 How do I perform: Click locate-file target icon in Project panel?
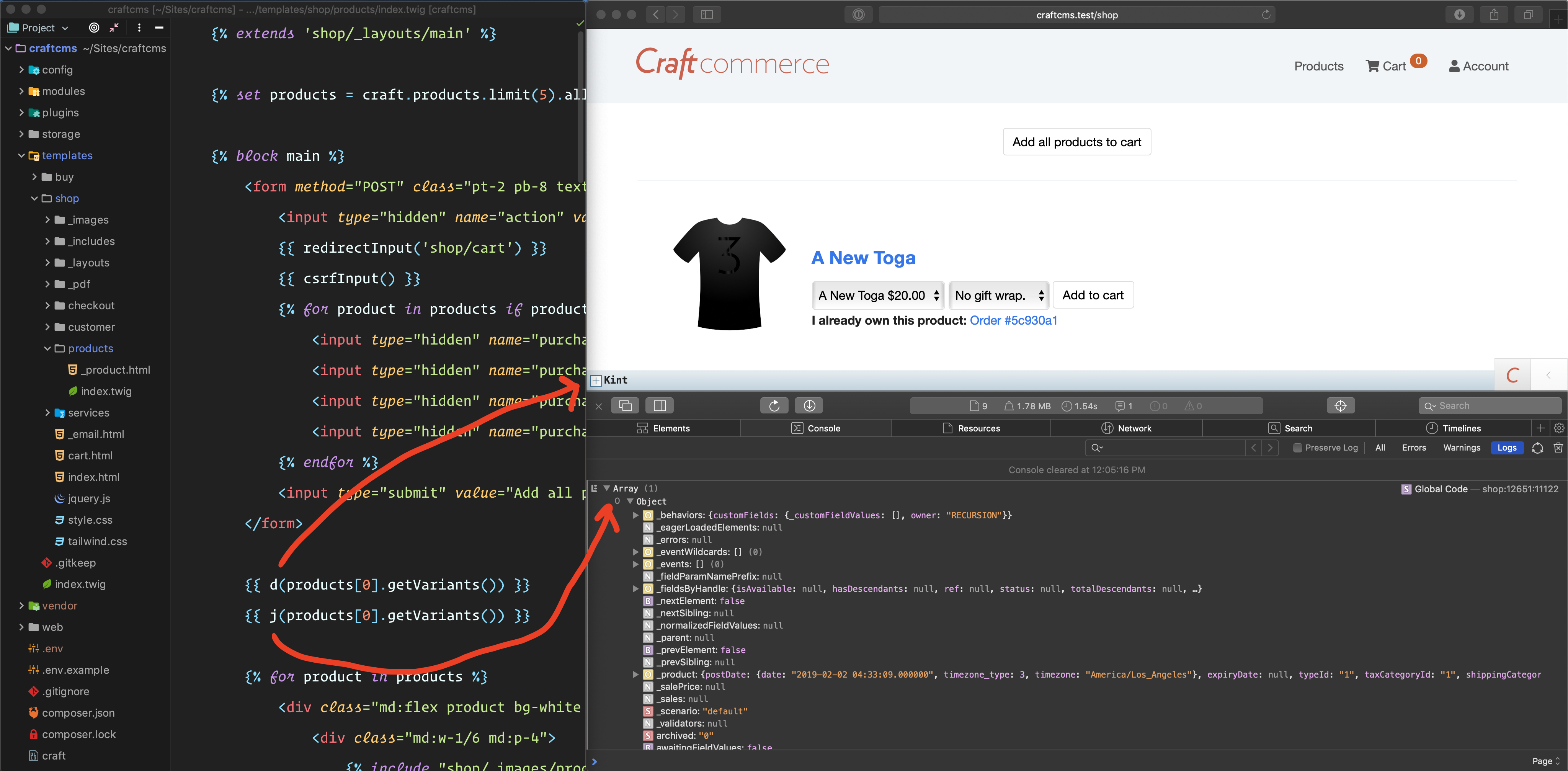click(x=94, y=28)
